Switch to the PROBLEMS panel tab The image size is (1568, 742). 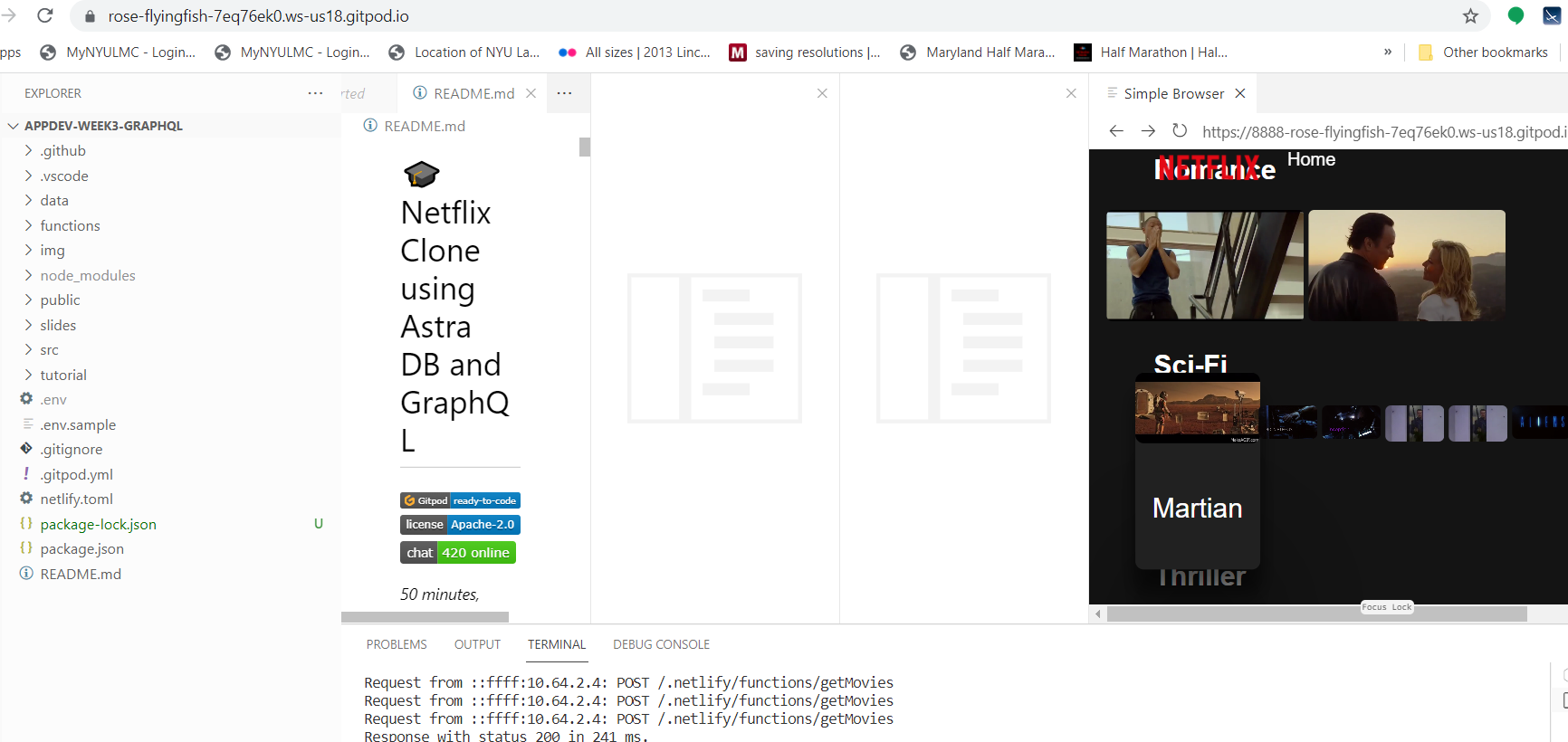397,644
